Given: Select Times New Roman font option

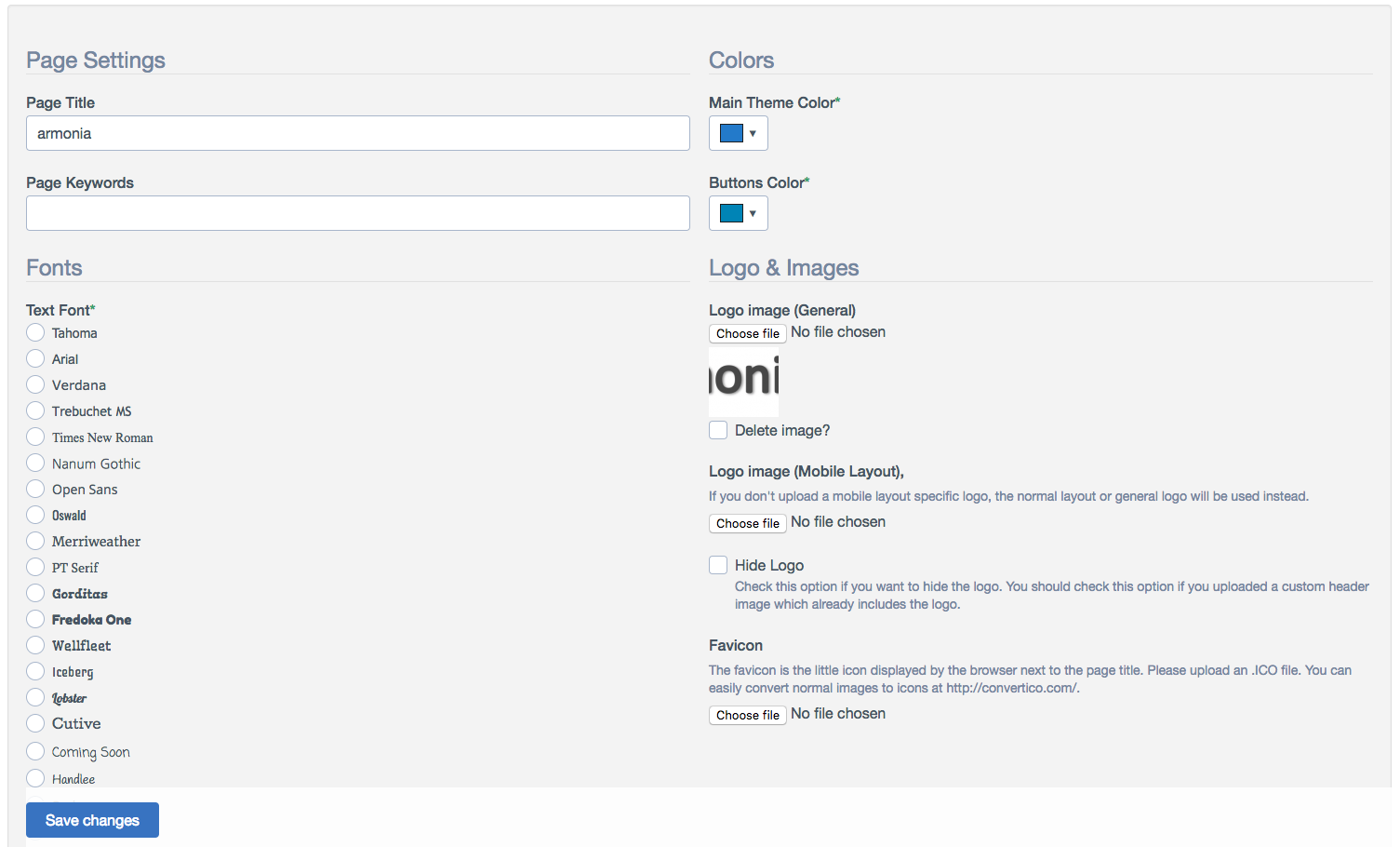Looking at the screenshot, I should click(35, 437).
